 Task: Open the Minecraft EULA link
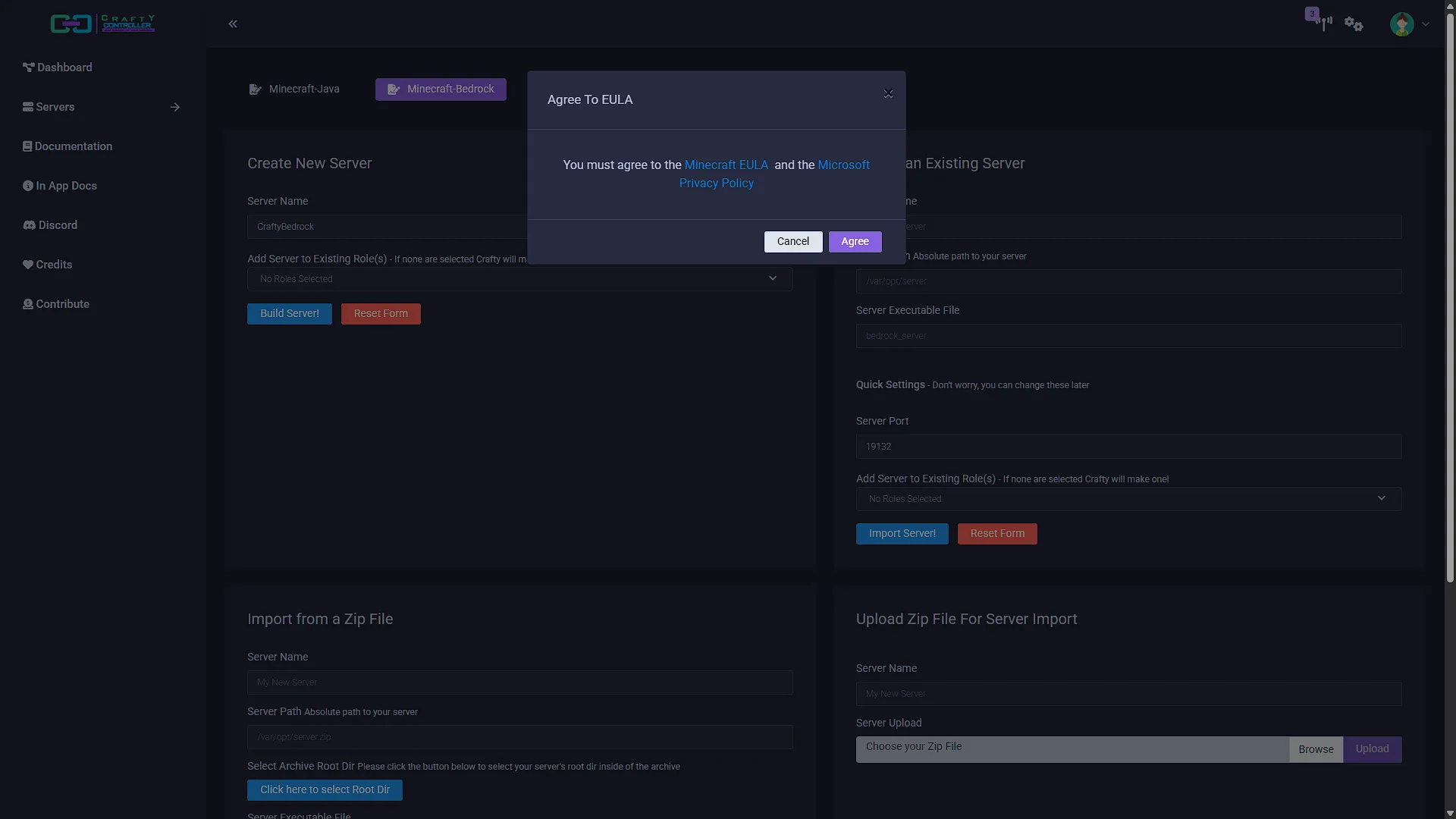726,165
